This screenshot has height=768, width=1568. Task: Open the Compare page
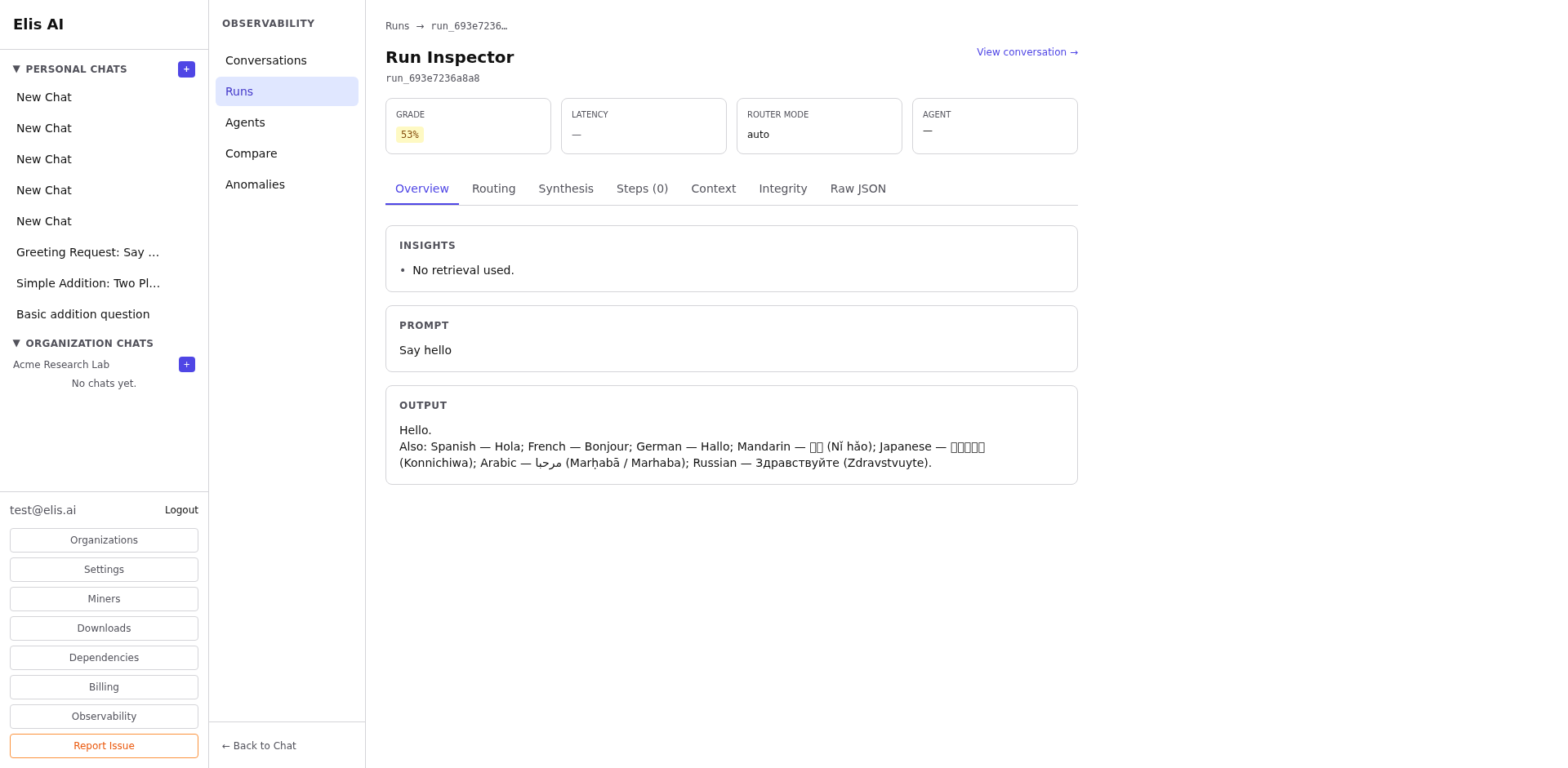pyautogui.click(x=251, y=153)
